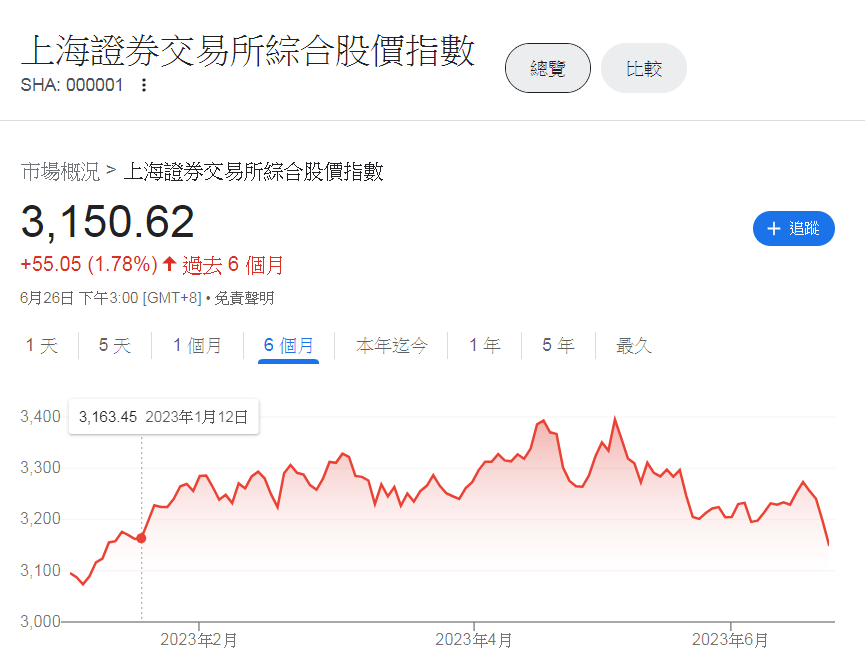Viewport: 865px width, 667px height.
Task: Click the 過去 6 個月 label
Action: pyautogui.click(x=232, y=265)
